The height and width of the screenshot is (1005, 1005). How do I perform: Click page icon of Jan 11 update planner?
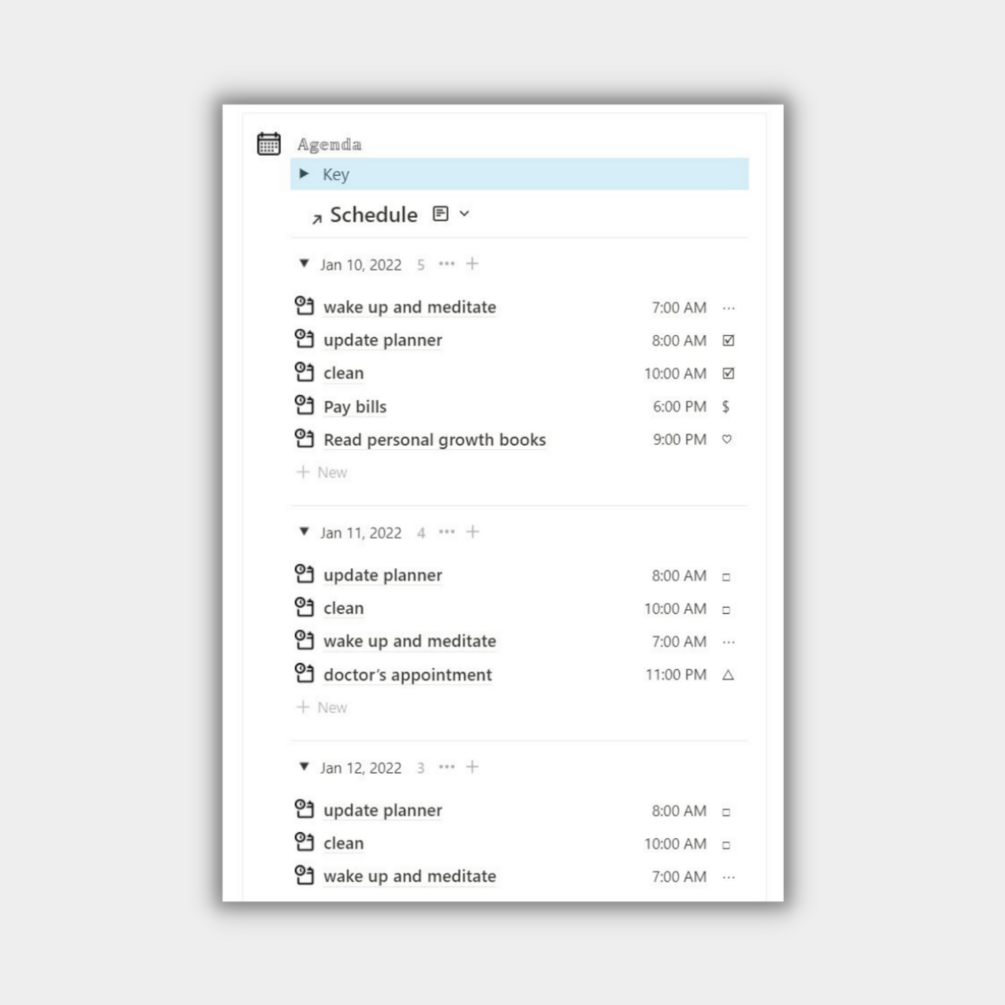304,574
